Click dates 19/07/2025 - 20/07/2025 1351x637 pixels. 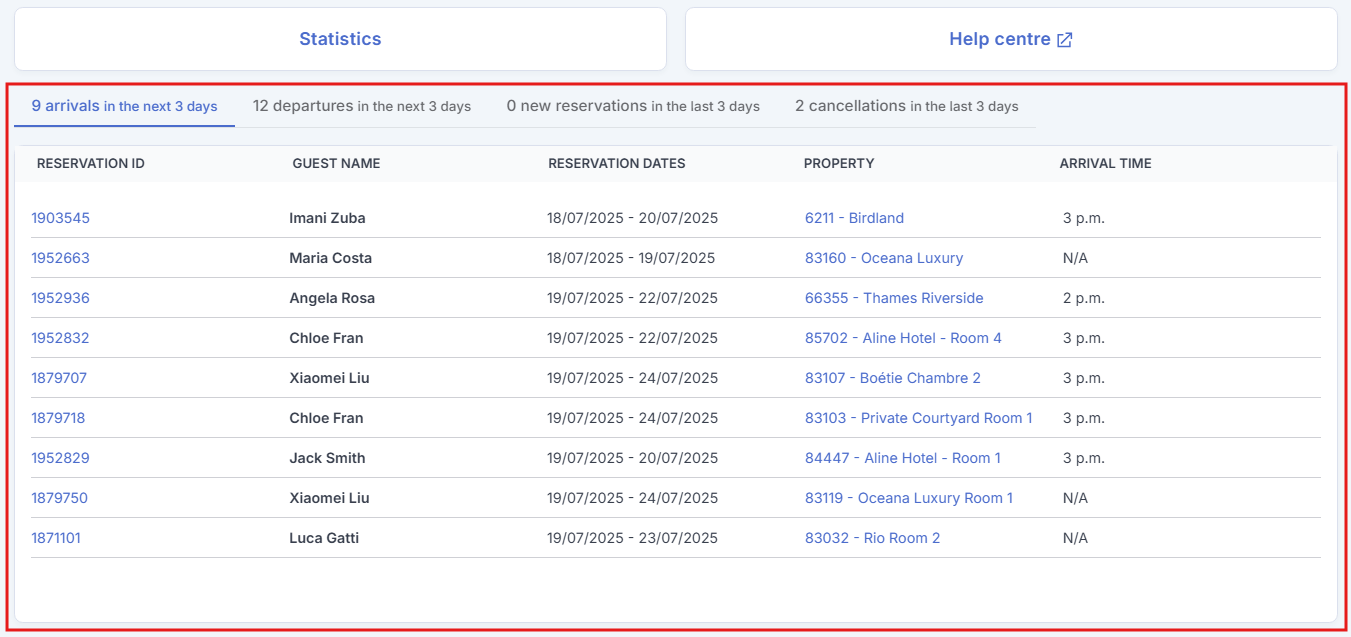click(x=632, y=458)
